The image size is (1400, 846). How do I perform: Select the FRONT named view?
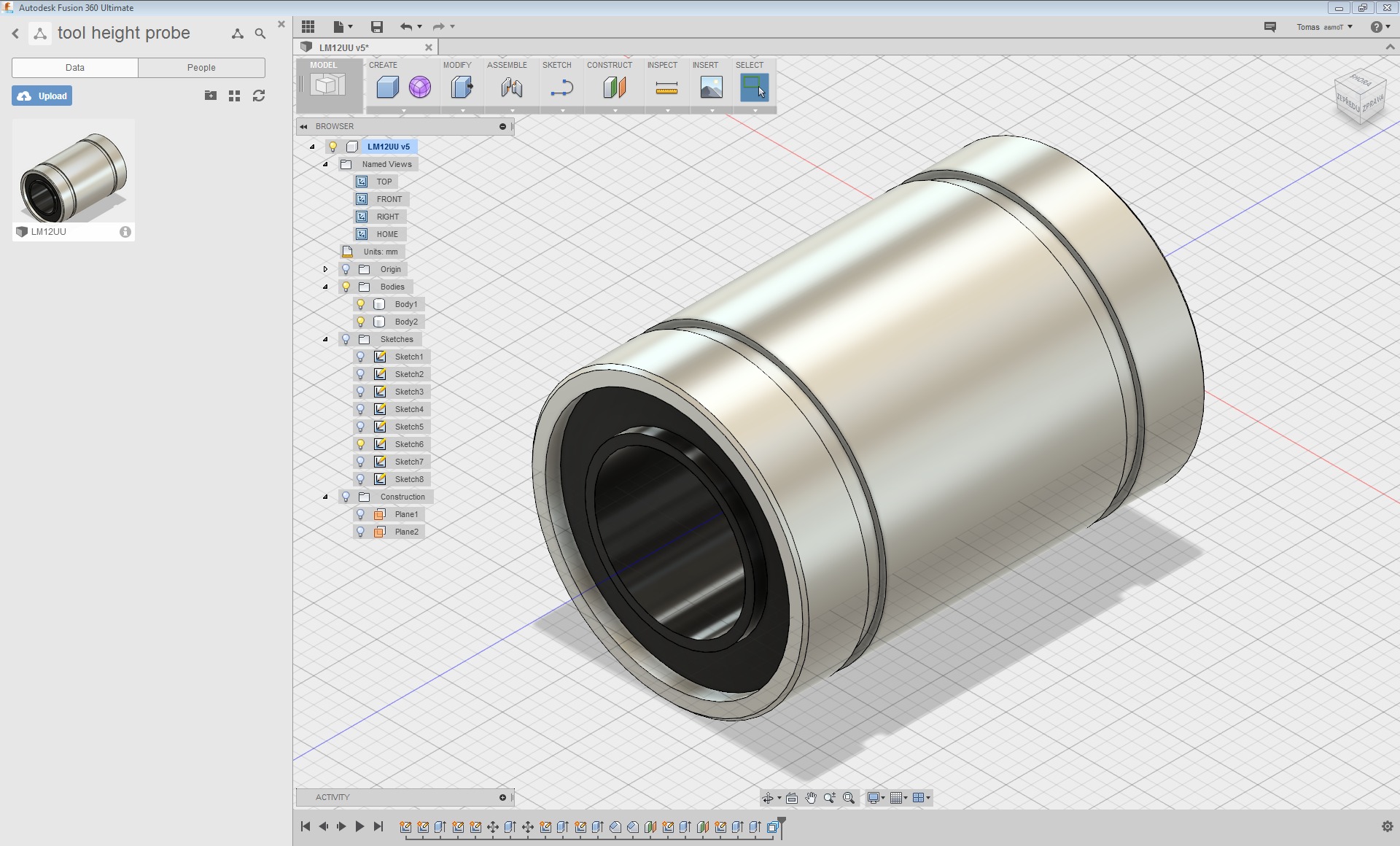pos(389,199)
